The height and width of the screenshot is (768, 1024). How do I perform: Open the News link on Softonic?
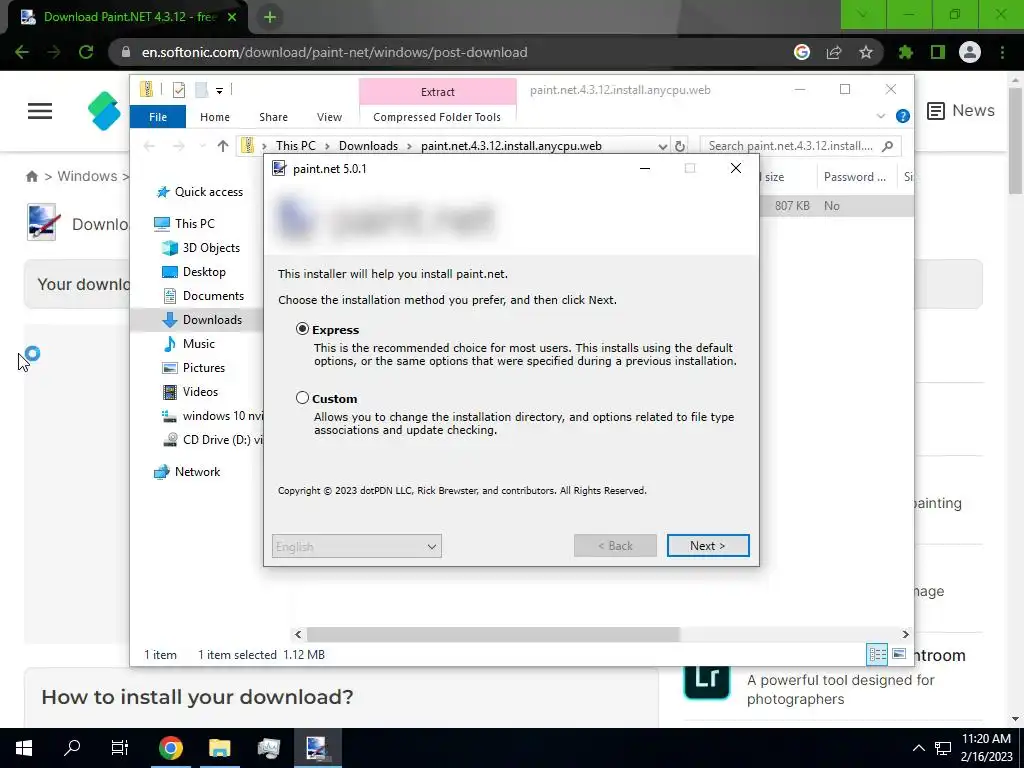[961, 111]
